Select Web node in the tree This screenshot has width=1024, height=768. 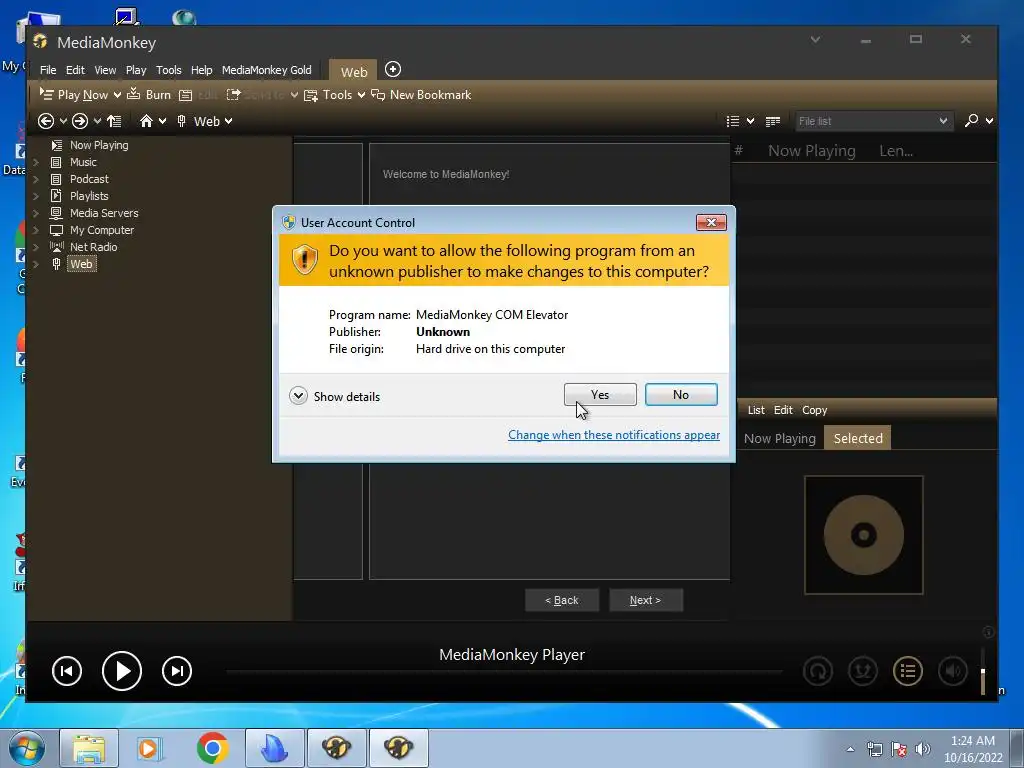tap(81, 264)
